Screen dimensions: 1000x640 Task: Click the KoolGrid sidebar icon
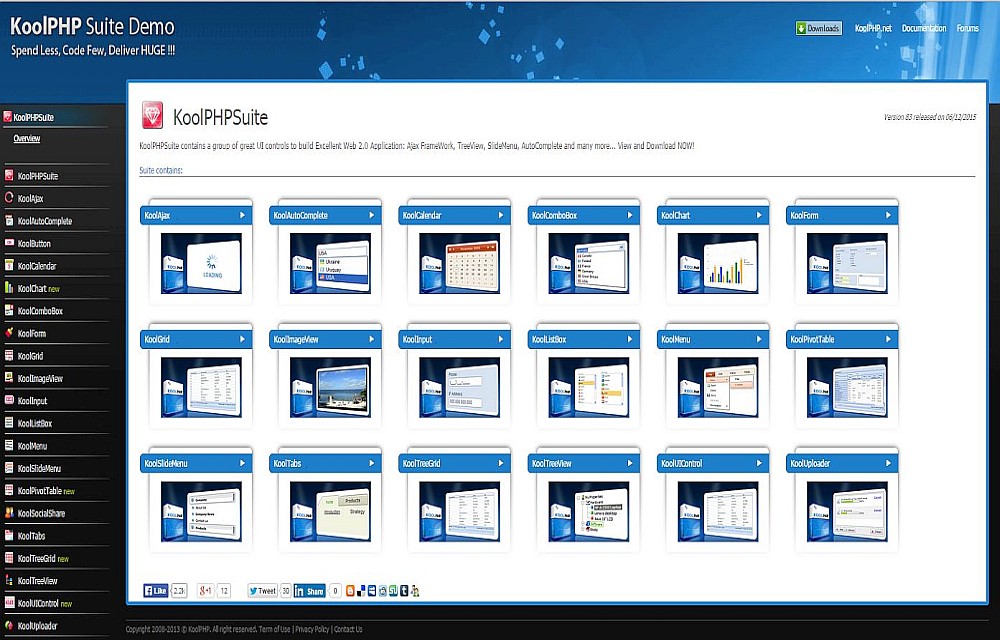click(x=9, y=355)
